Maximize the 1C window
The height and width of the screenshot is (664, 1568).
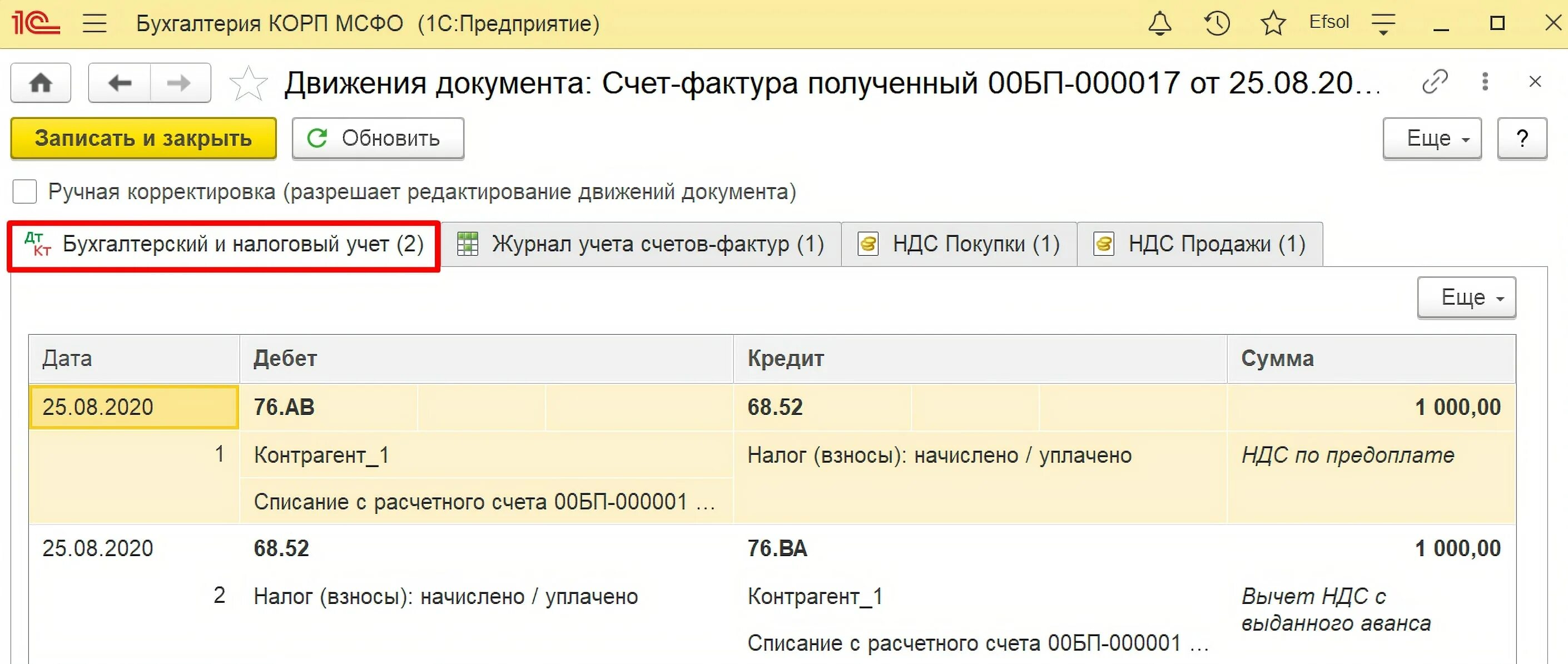point(1497,24)
